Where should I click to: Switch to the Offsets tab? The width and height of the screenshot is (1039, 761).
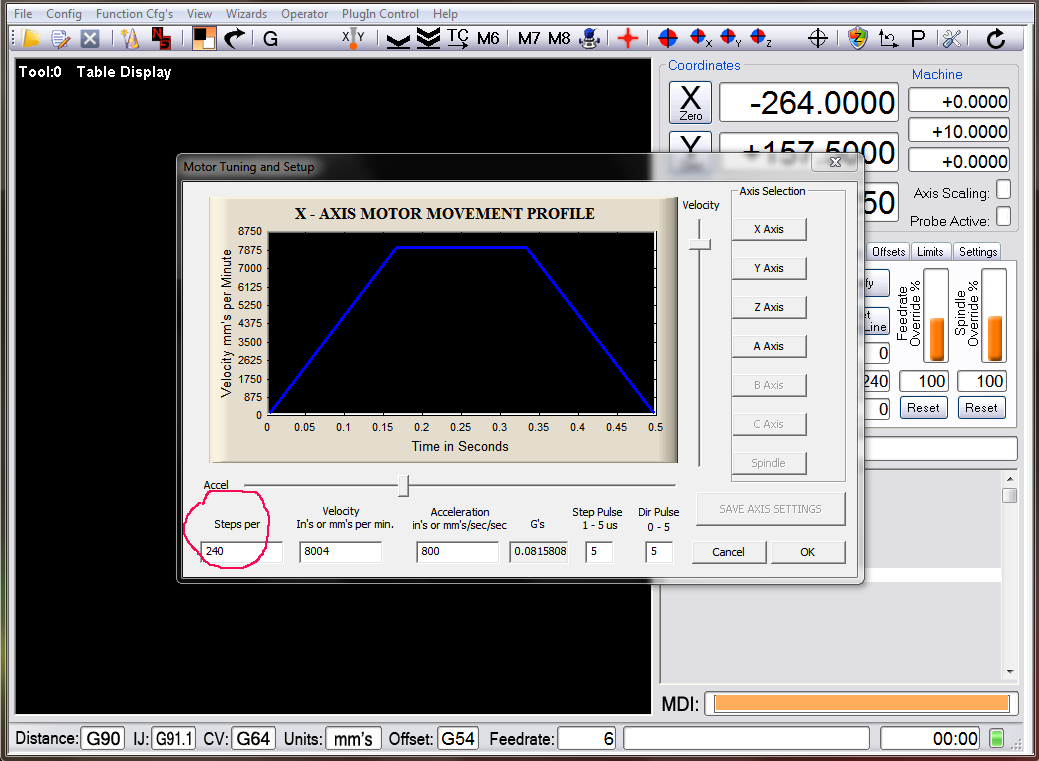[888, 252]
